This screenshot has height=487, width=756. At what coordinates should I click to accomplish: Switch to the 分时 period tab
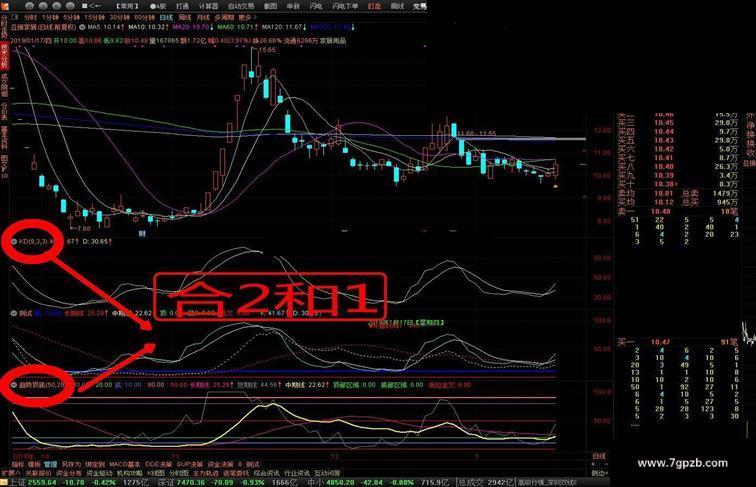pos(30,17)
